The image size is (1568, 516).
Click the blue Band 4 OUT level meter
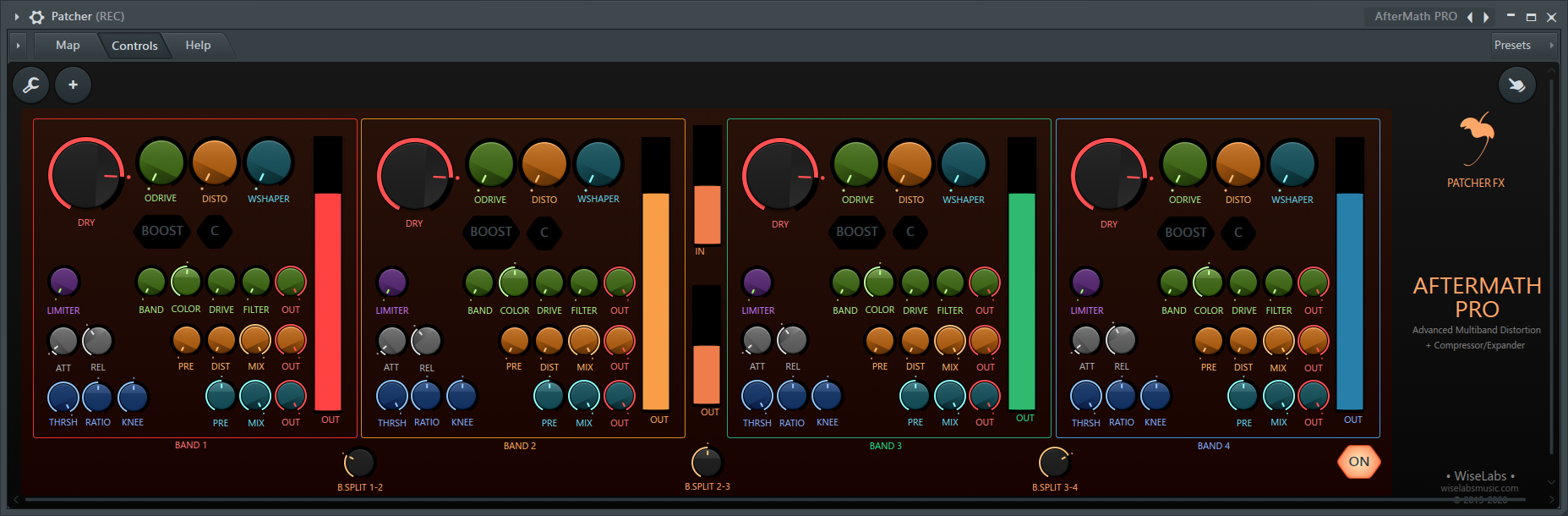(x=1350, y=274)
